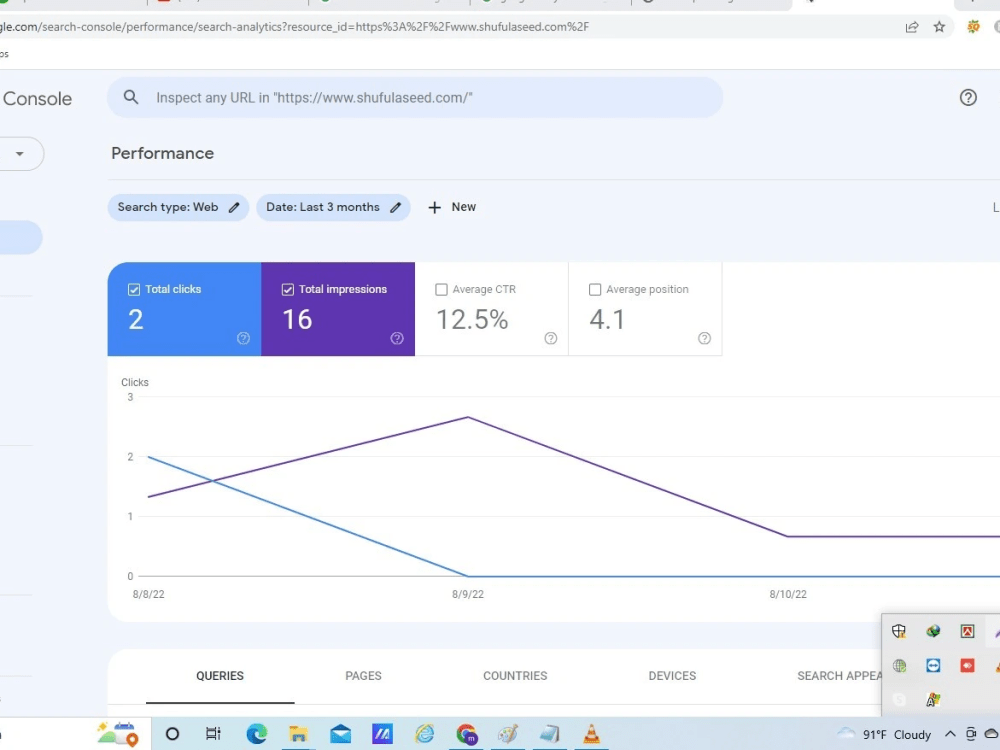Click the share page icon in address bar
The image size is (1000, 750).
pos(911,27)
